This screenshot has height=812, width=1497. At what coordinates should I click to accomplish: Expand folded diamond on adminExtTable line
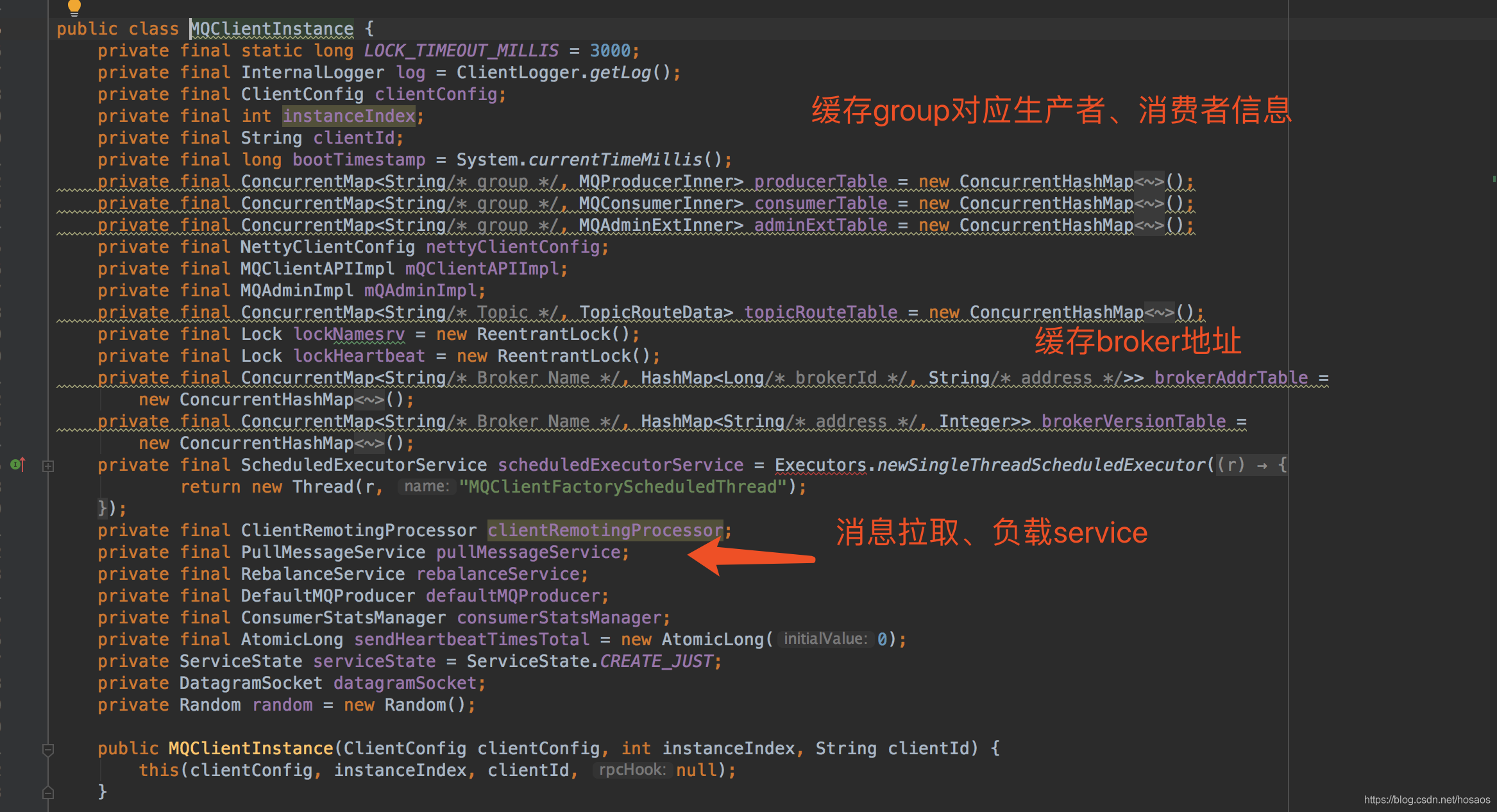pos(1149,226)
